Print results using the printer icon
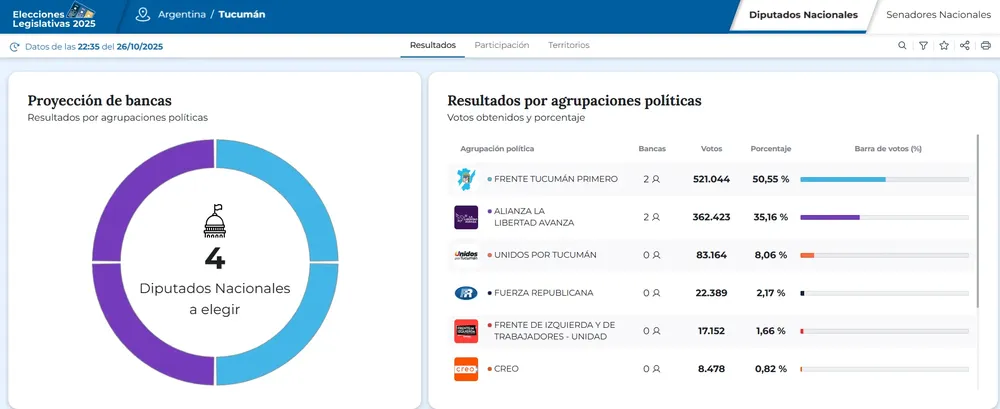Viewport: 1000px width, 409px height. tap(986, 46)
